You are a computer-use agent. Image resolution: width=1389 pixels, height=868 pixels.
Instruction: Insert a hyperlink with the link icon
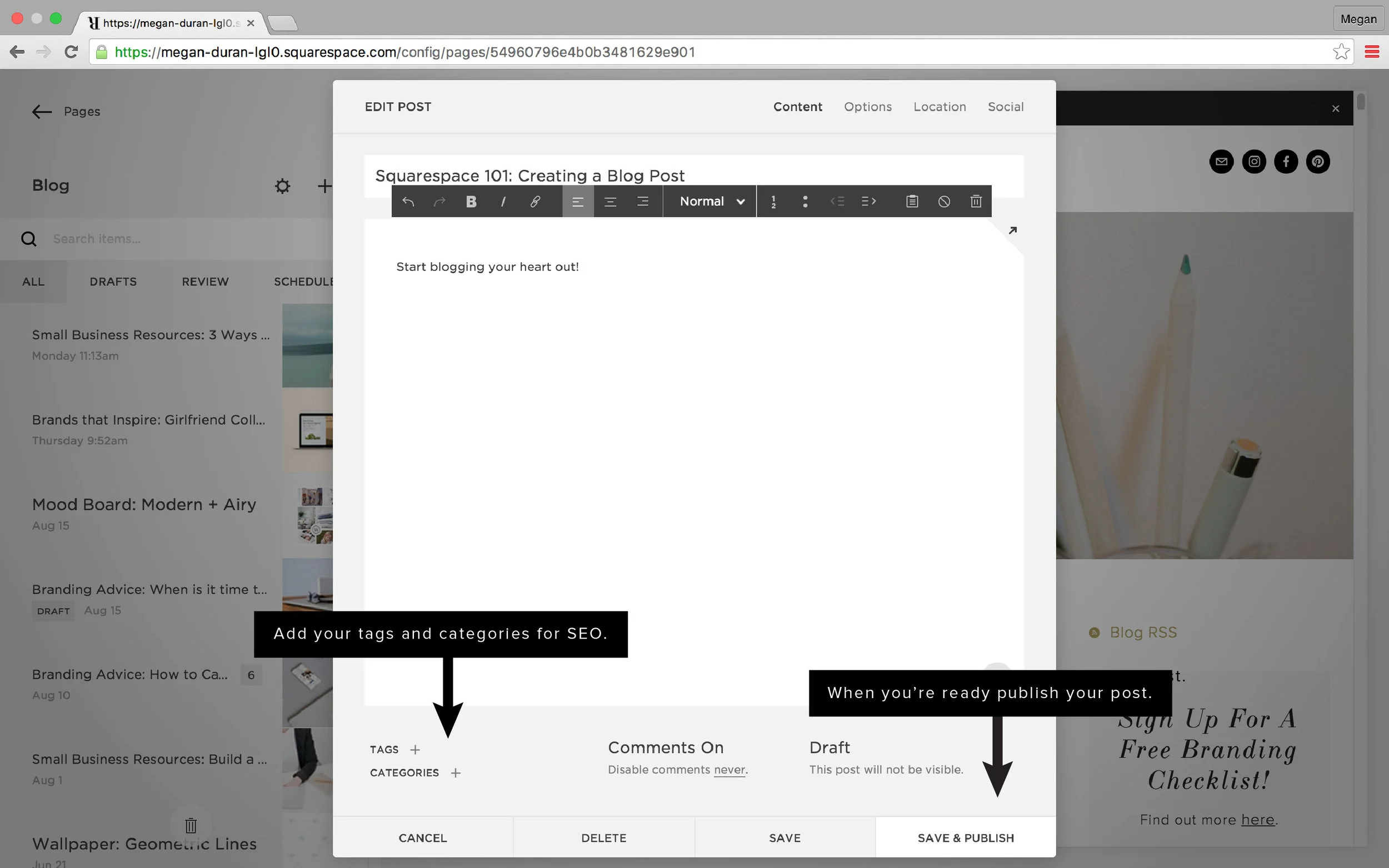point(535,201)
